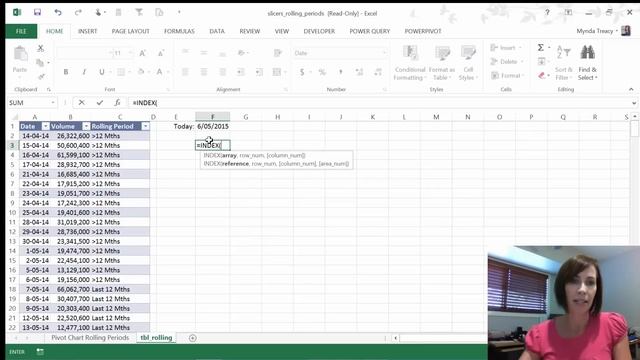
Task: Open the number format Date dropdown
Action: 384,53
